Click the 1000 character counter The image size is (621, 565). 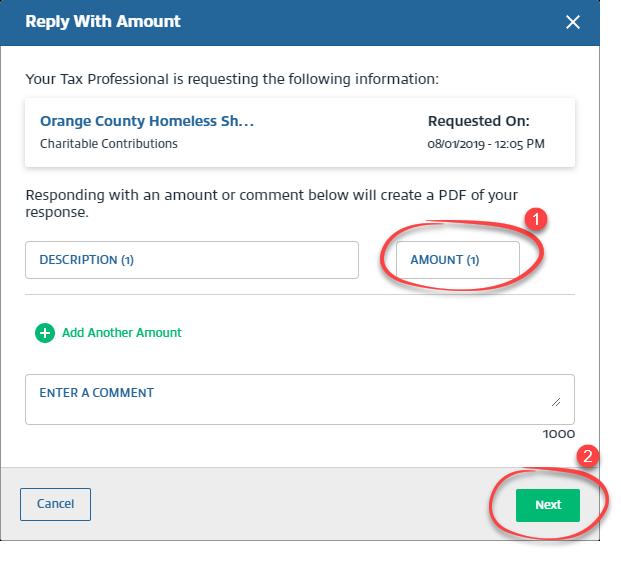coord(558,435)
